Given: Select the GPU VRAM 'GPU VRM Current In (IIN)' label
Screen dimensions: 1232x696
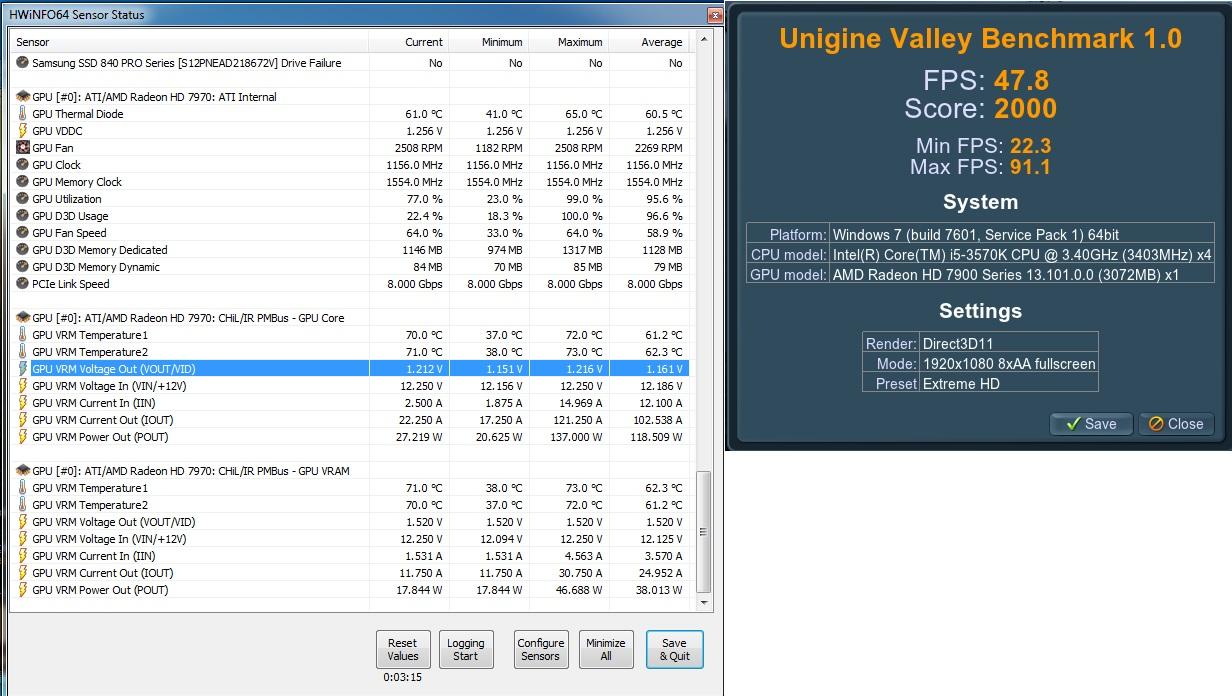Looking at the screenshot, I should point(94,556).
